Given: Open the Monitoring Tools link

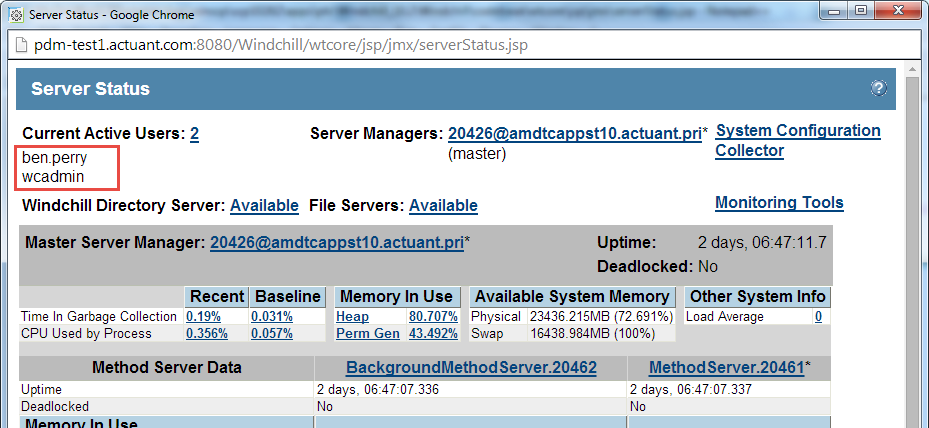Looking at the screenshot, I should click(x=779, y=203).
